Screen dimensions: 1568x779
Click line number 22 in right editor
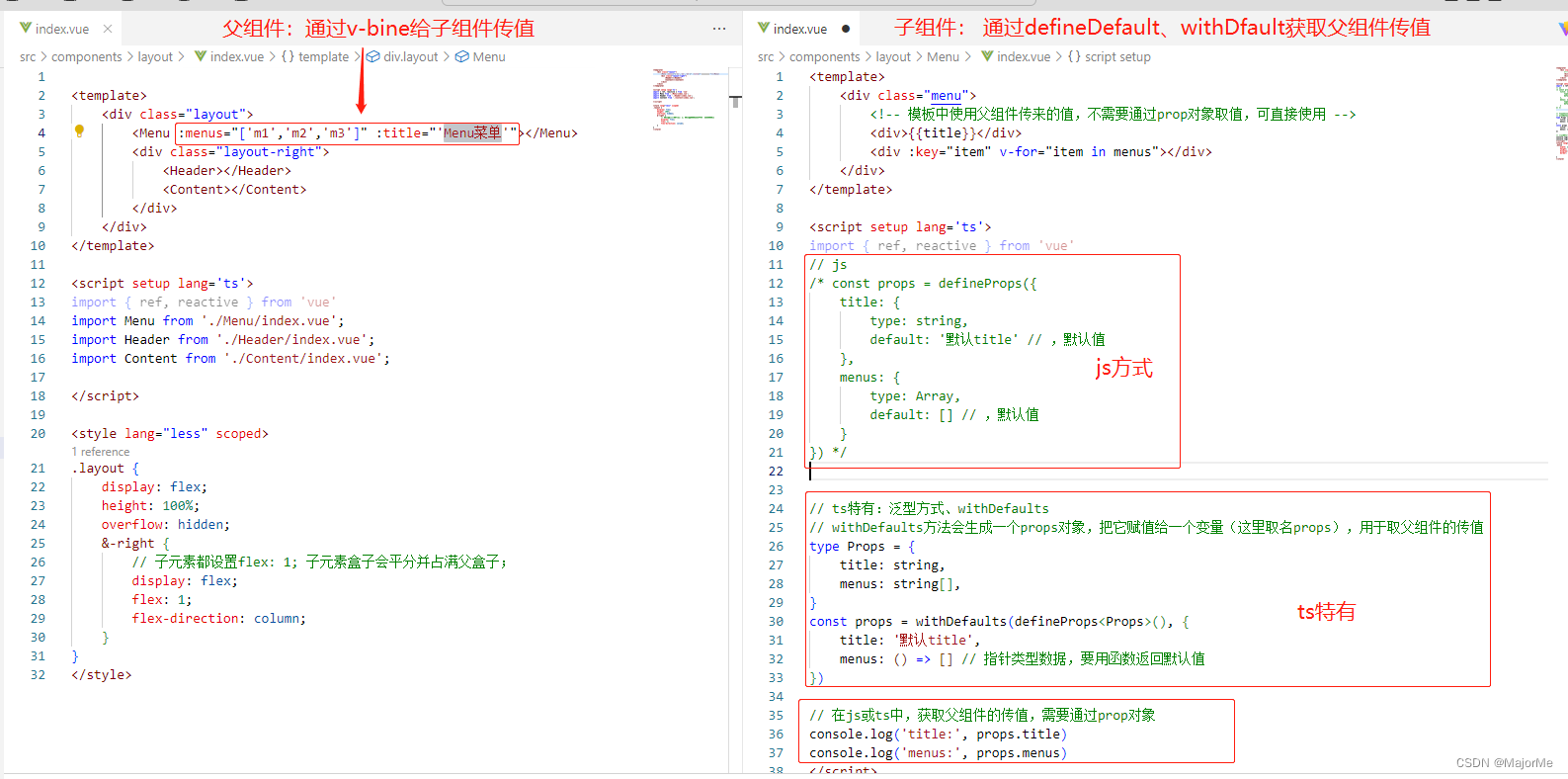click(776, 472)
